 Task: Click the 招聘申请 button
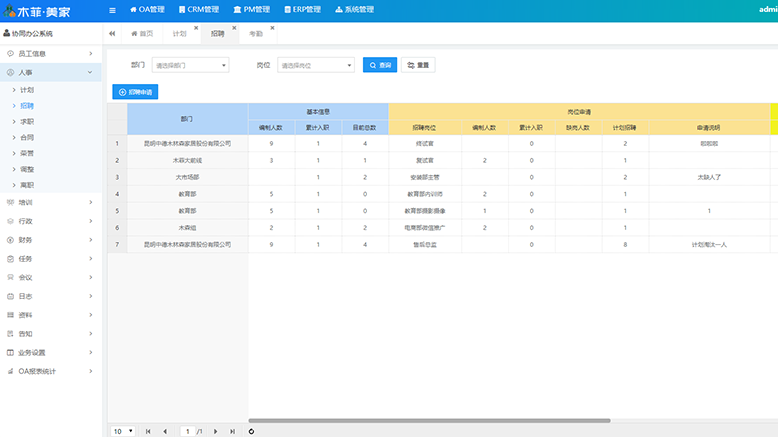[x=135, y=92]
